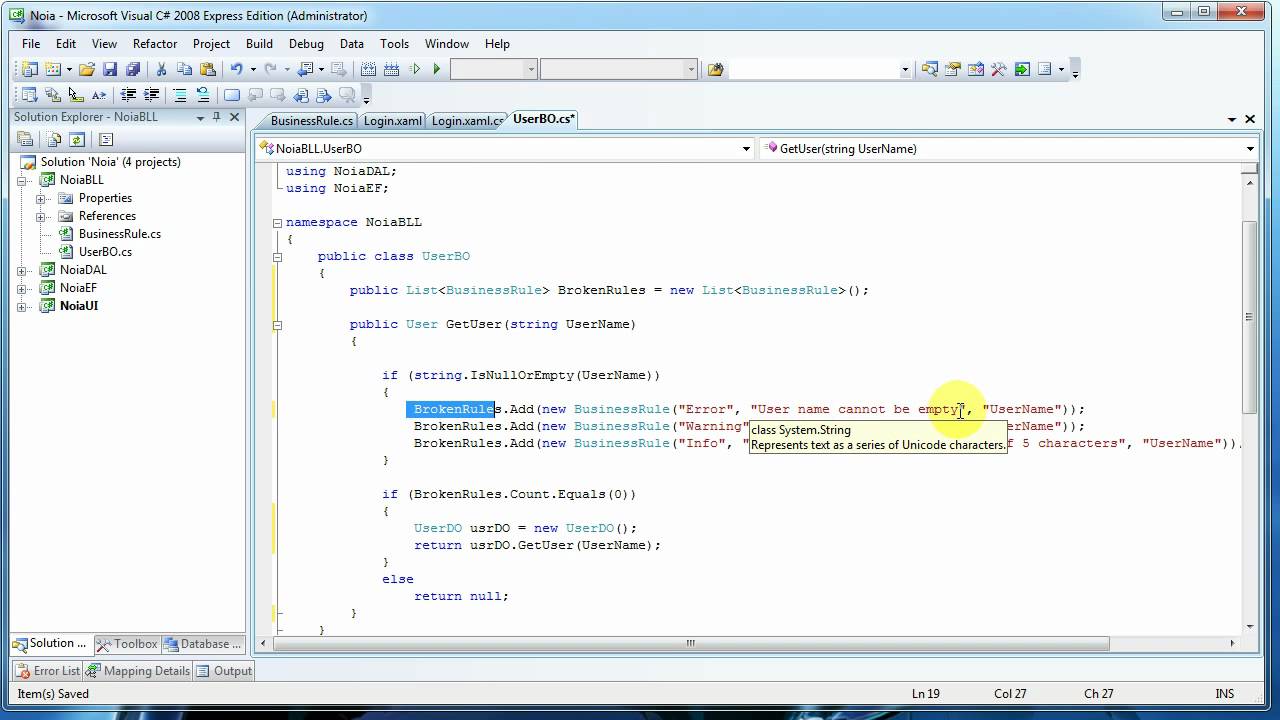Click the horizontal scrollbar thumb in editor
Viewport: 1280px width, 720px height.
click(x=690, y=644)
